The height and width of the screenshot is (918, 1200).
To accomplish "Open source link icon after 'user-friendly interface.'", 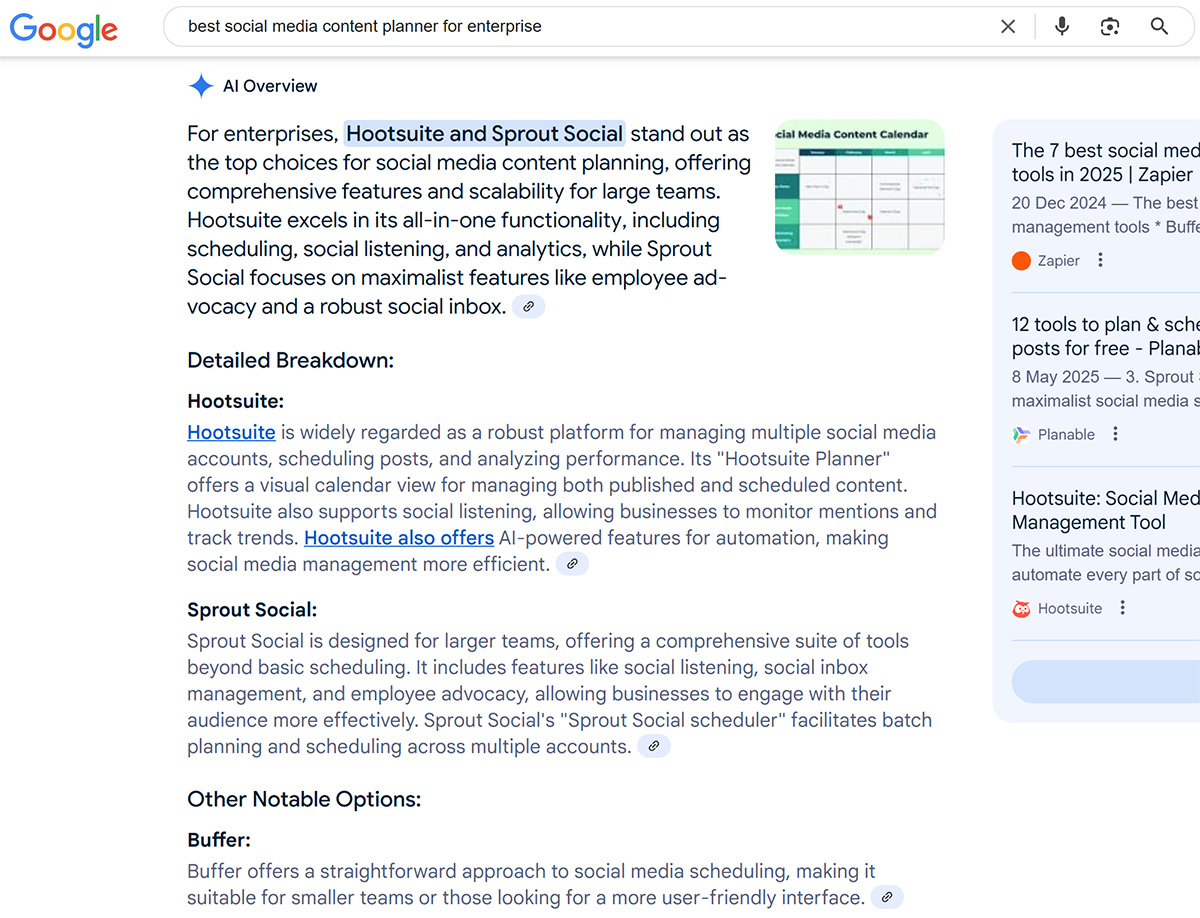I will 886,897.
